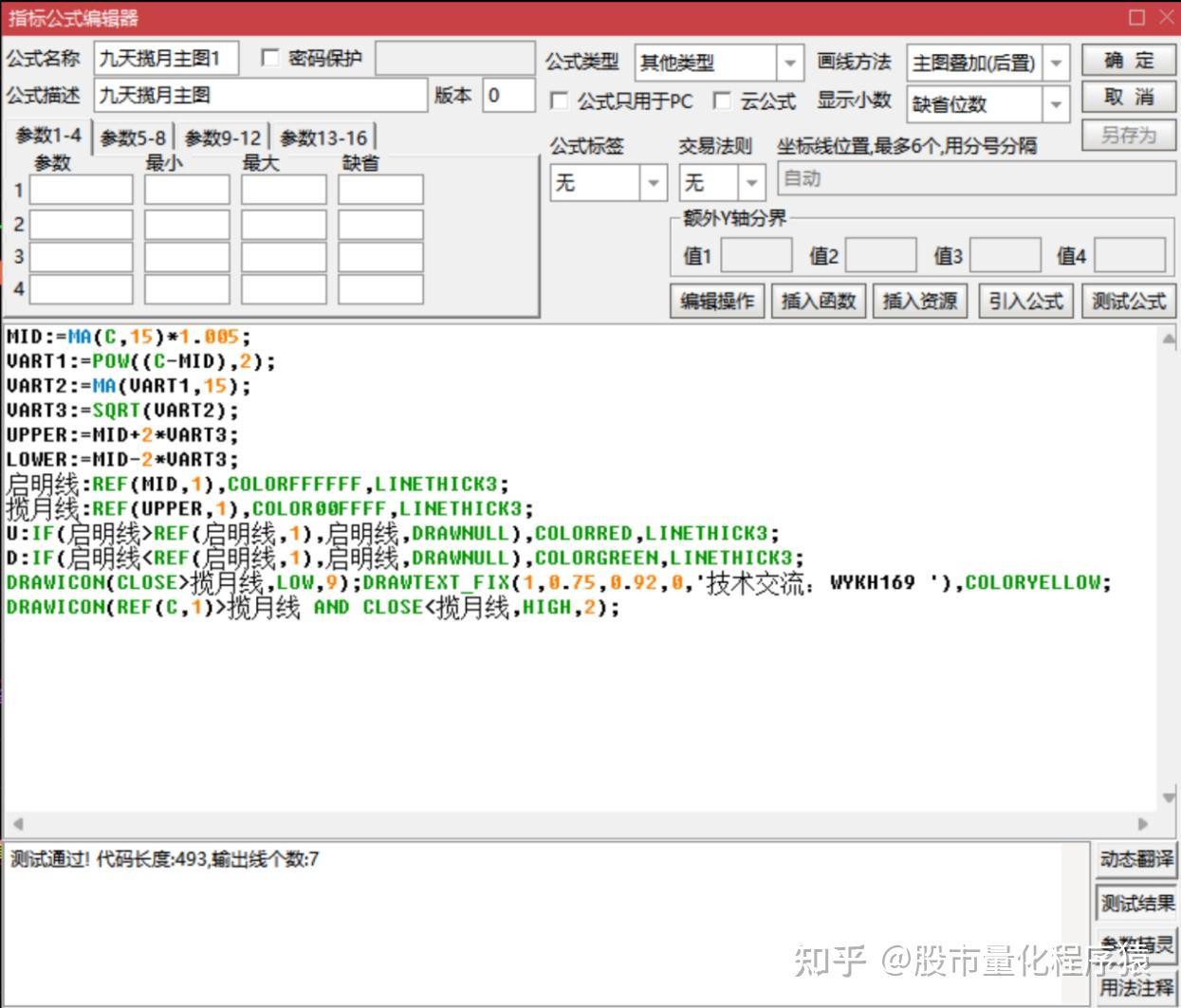Viewport: 1181px width, 1008px height.
Task: Open the 参数精灵 parameter wizard panel
Action: (x=1136, y=945)
